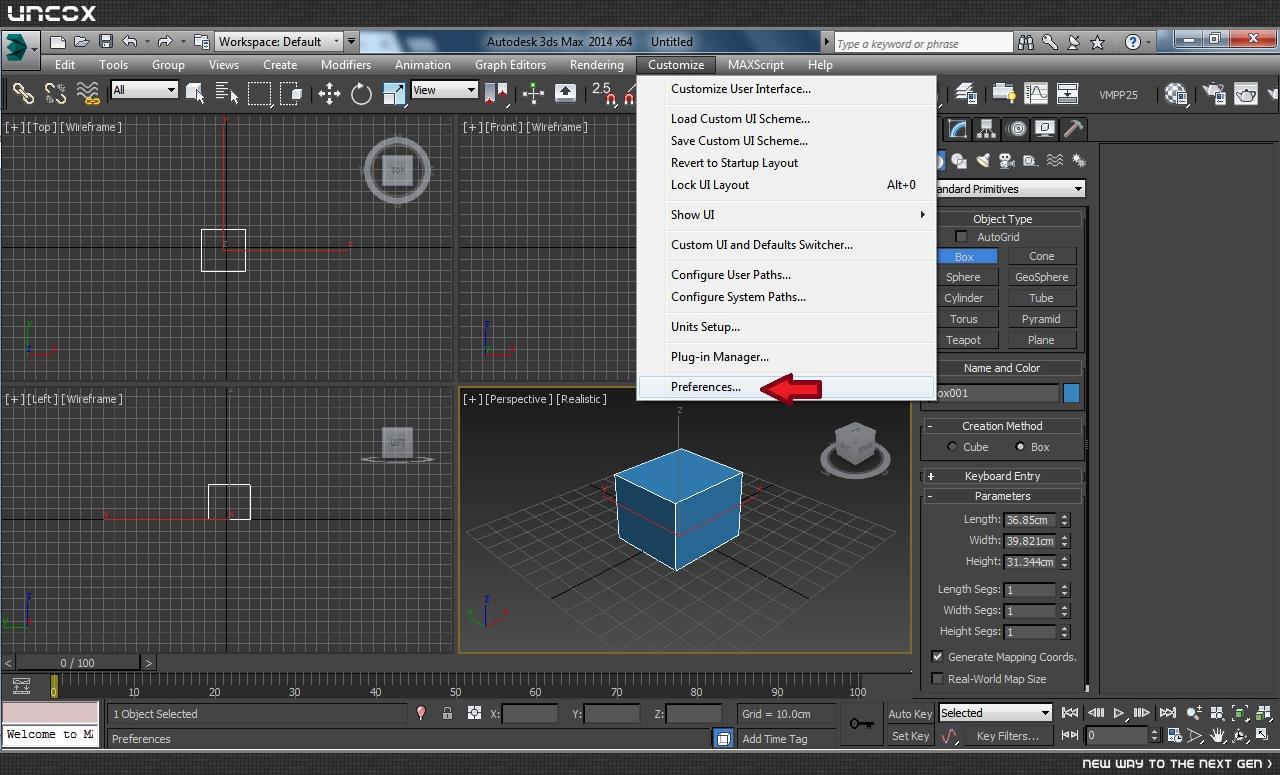Show the Shapes creation category
The height and width of the screenshot is (775, 1280).
point(959,160)
